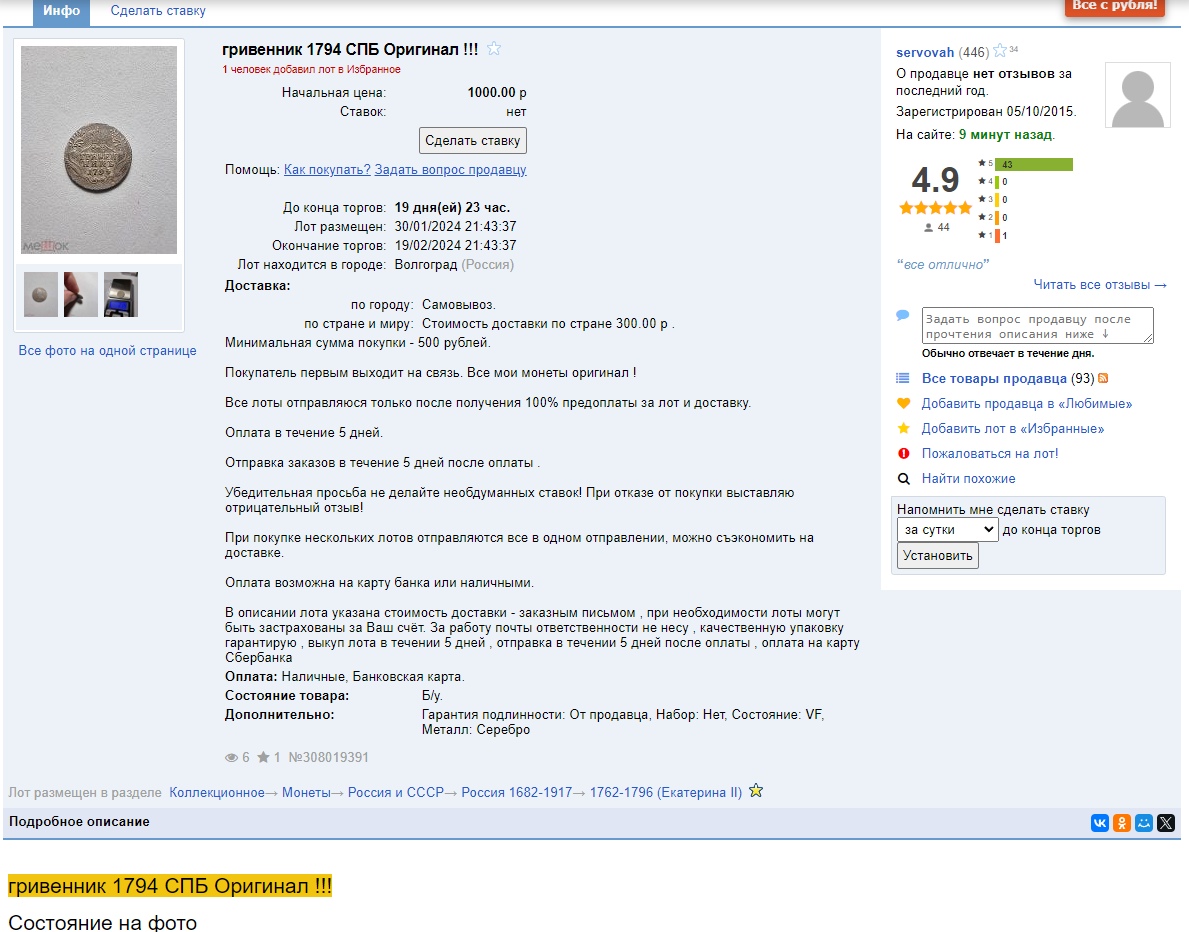Open the "Как покупать?" help link

pos(327,170)
